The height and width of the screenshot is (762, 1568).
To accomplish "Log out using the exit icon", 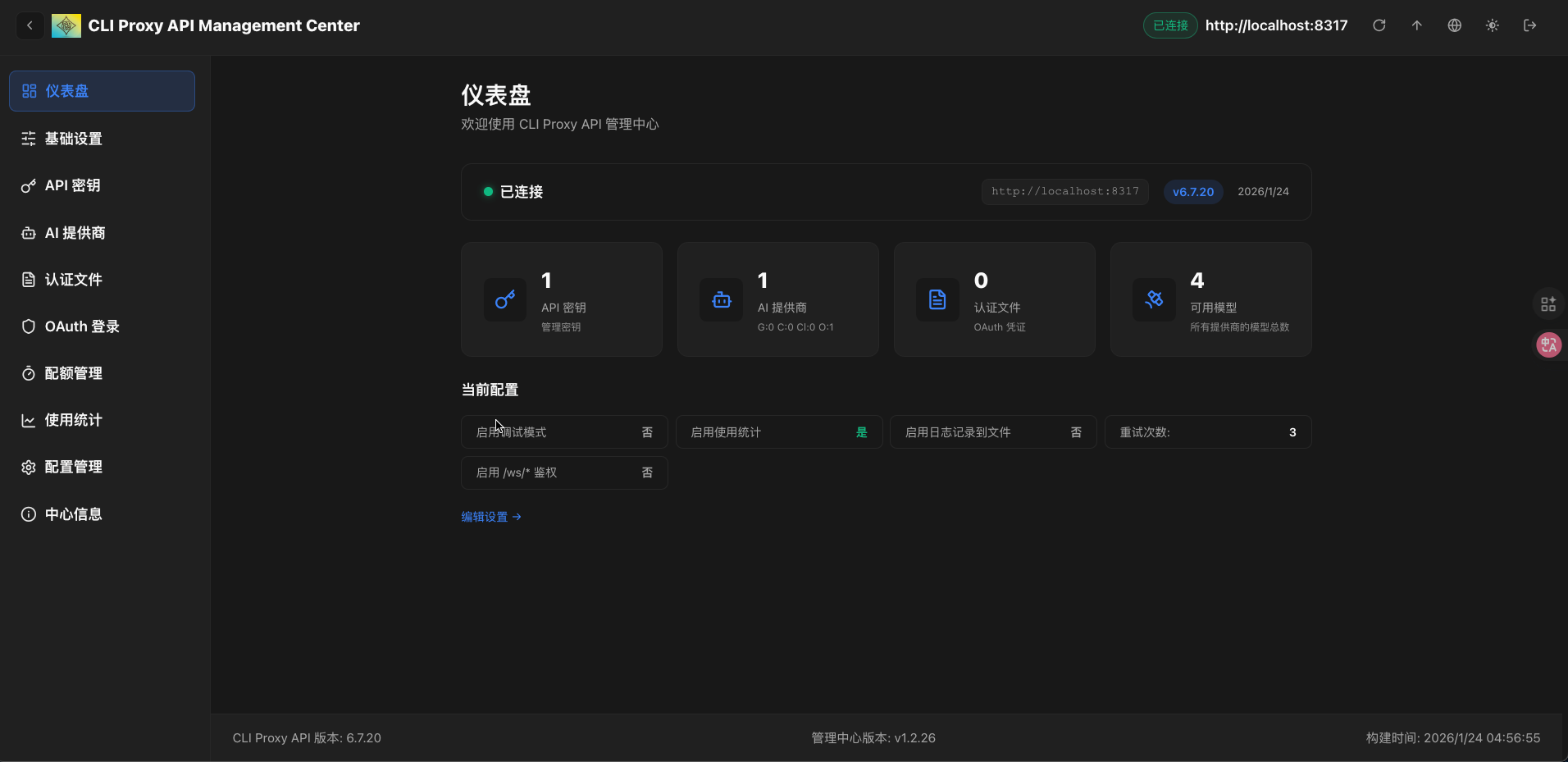I will [x=1530, y=25].
